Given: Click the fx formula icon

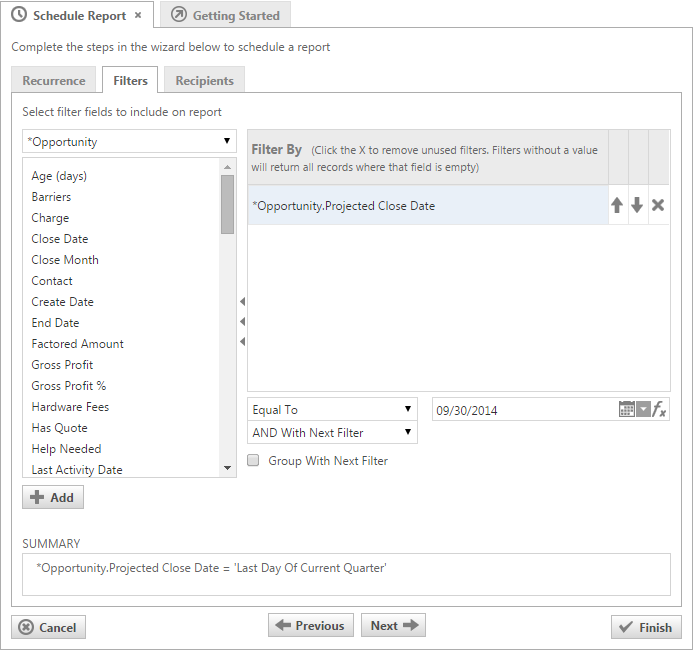Looking at the screenshot, I should pyautogui.click(x=660, y=410).
